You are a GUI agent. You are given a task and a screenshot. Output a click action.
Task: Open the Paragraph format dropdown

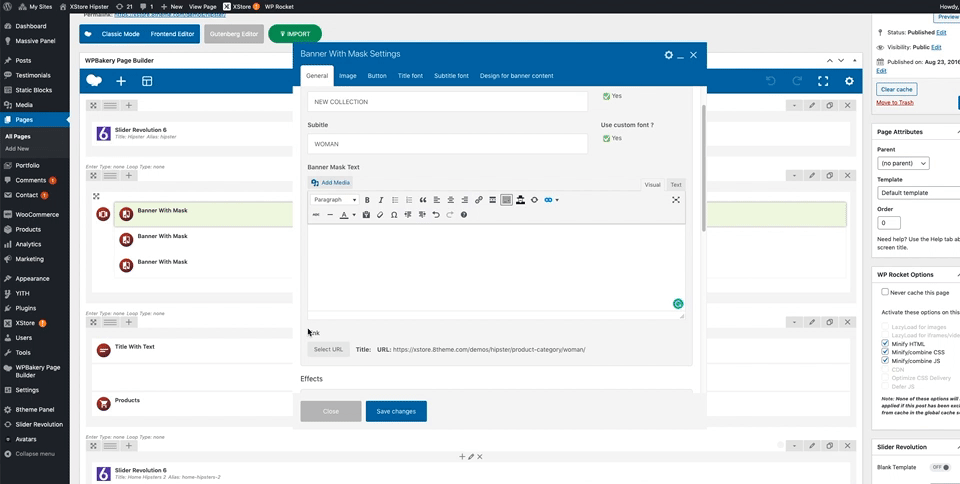click(x=335, y=200)
